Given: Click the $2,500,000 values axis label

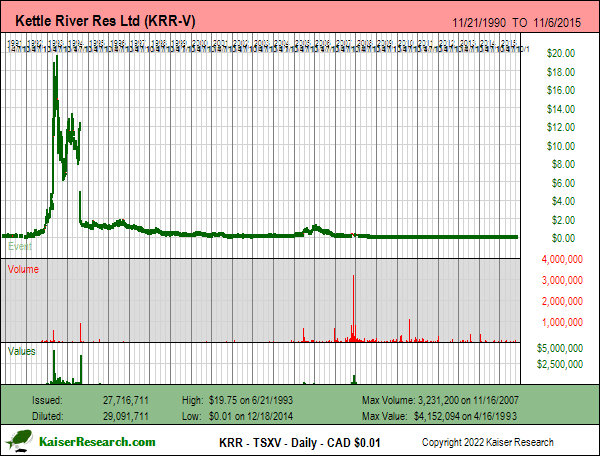Looking at the screenshot, I should [560, 364].
